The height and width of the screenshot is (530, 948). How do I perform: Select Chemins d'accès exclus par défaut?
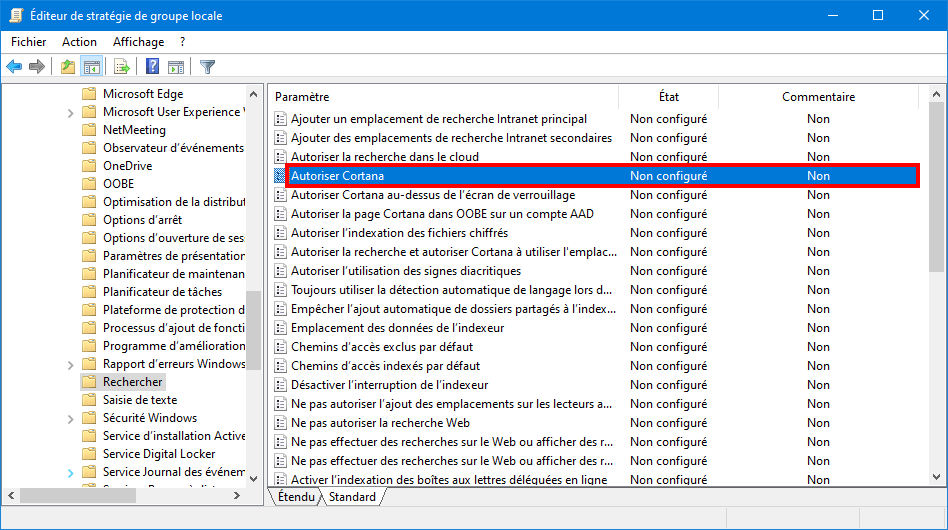pyautogui.click(x=382, y=347)
